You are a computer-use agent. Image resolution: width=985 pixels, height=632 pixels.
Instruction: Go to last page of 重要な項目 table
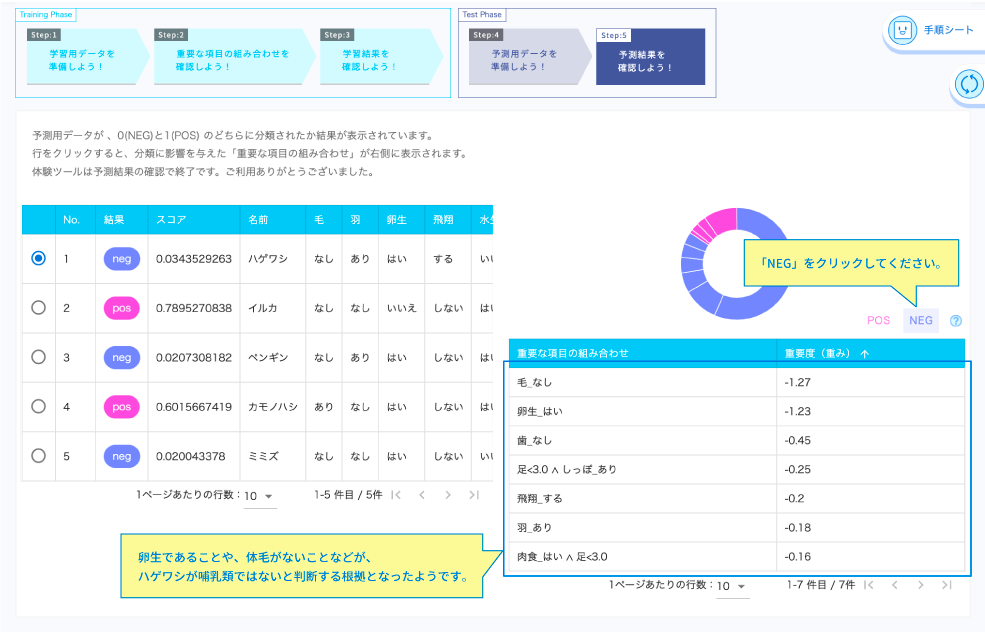click(x=947, y=585)
